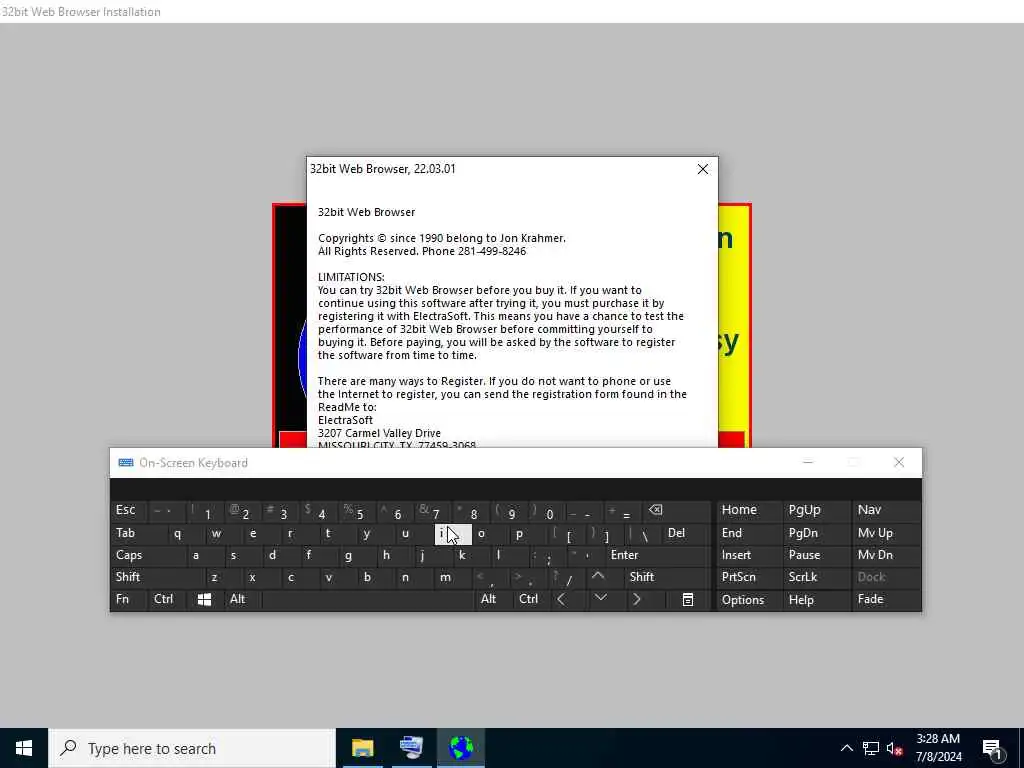
Task: Open the network status tray icon
Action: point(871,748)
